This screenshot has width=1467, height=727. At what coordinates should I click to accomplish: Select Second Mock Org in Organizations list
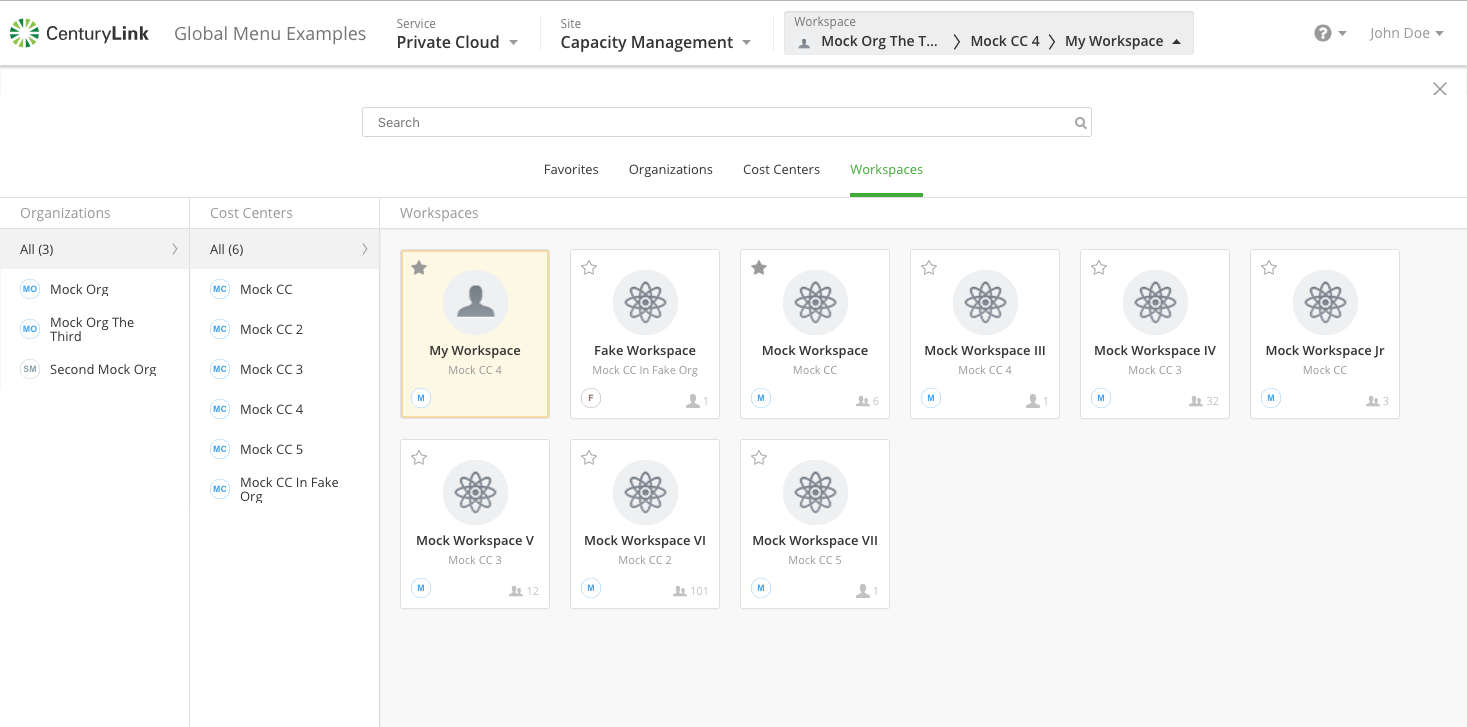(95, 369)
